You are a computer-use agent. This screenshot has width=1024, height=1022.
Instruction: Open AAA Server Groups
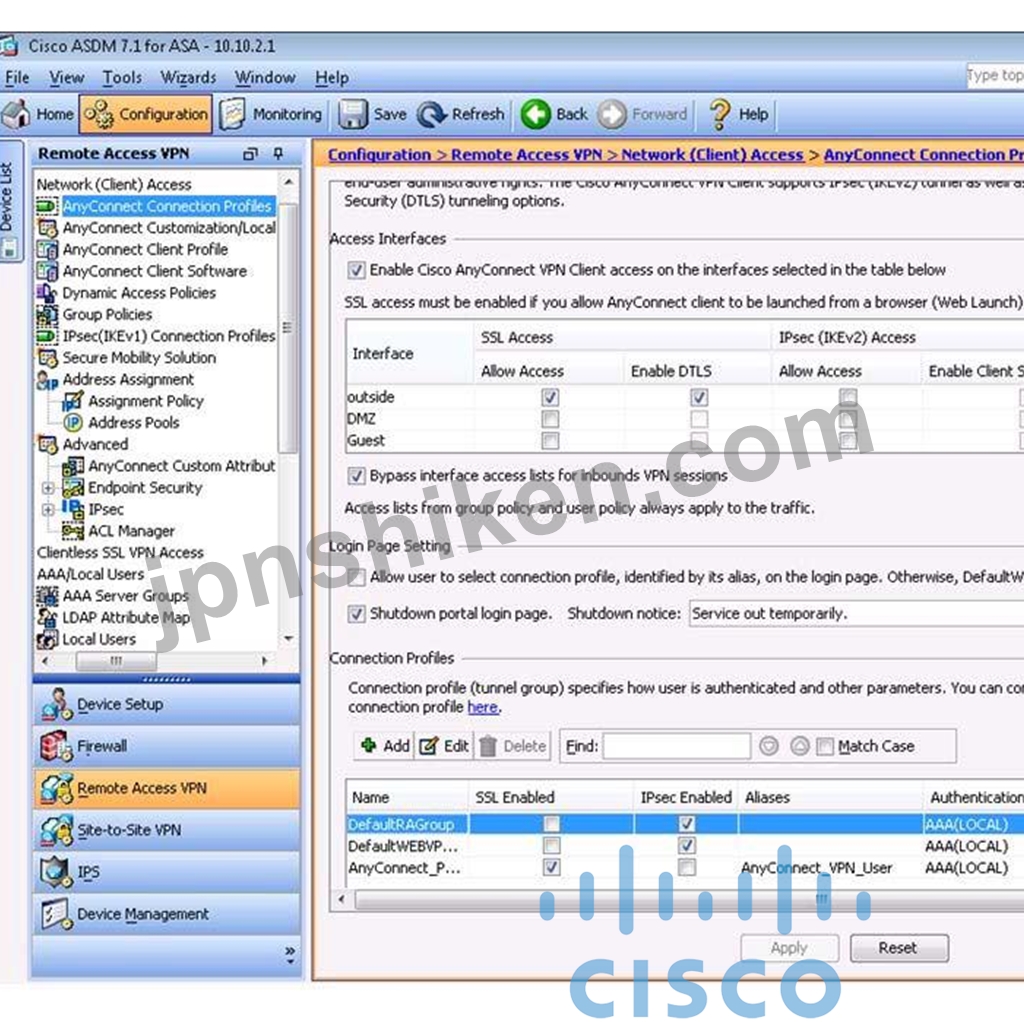pos(125,596)
